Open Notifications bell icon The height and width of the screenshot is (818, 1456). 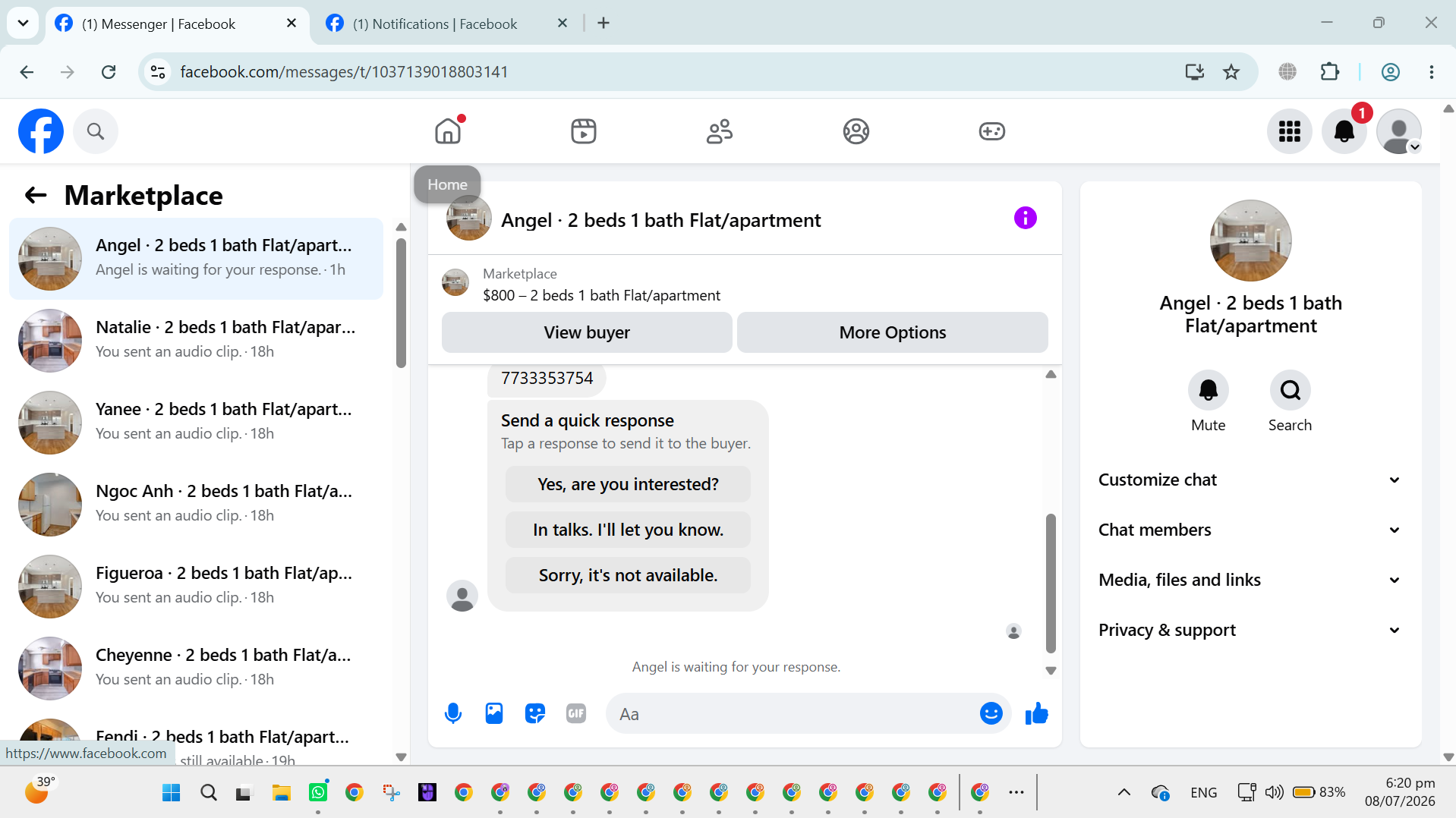1344,131
